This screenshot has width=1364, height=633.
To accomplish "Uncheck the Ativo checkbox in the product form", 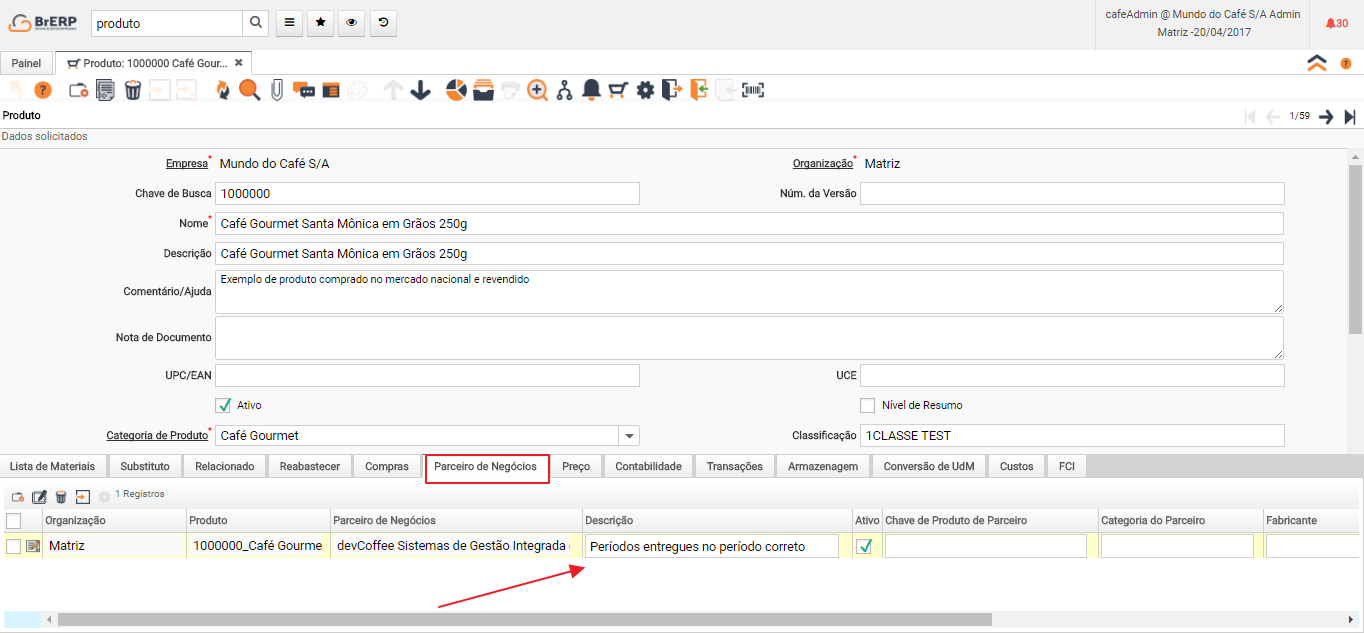I will coord(224,405).
